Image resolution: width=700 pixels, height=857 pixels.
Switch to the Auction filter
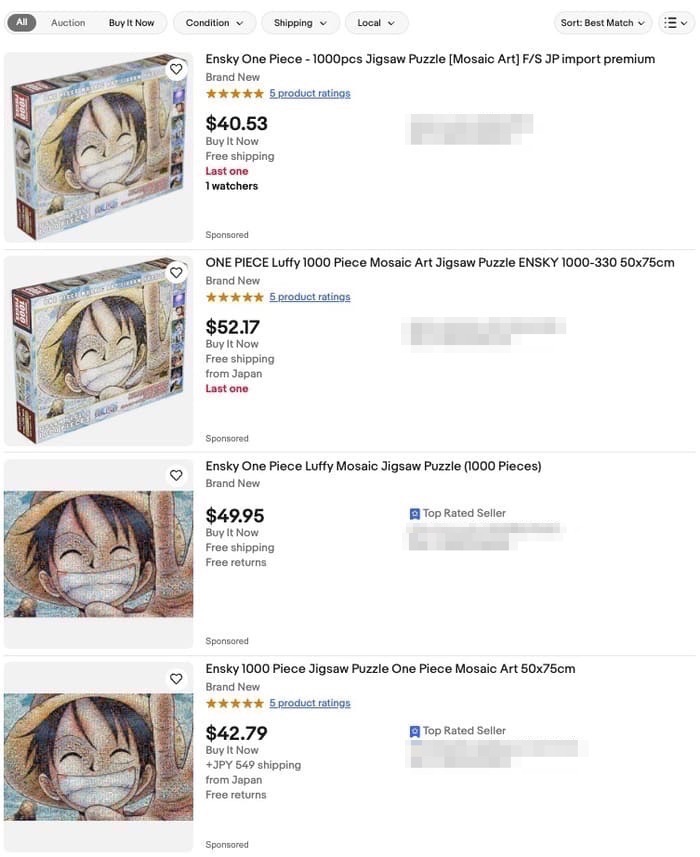point(68,23)
